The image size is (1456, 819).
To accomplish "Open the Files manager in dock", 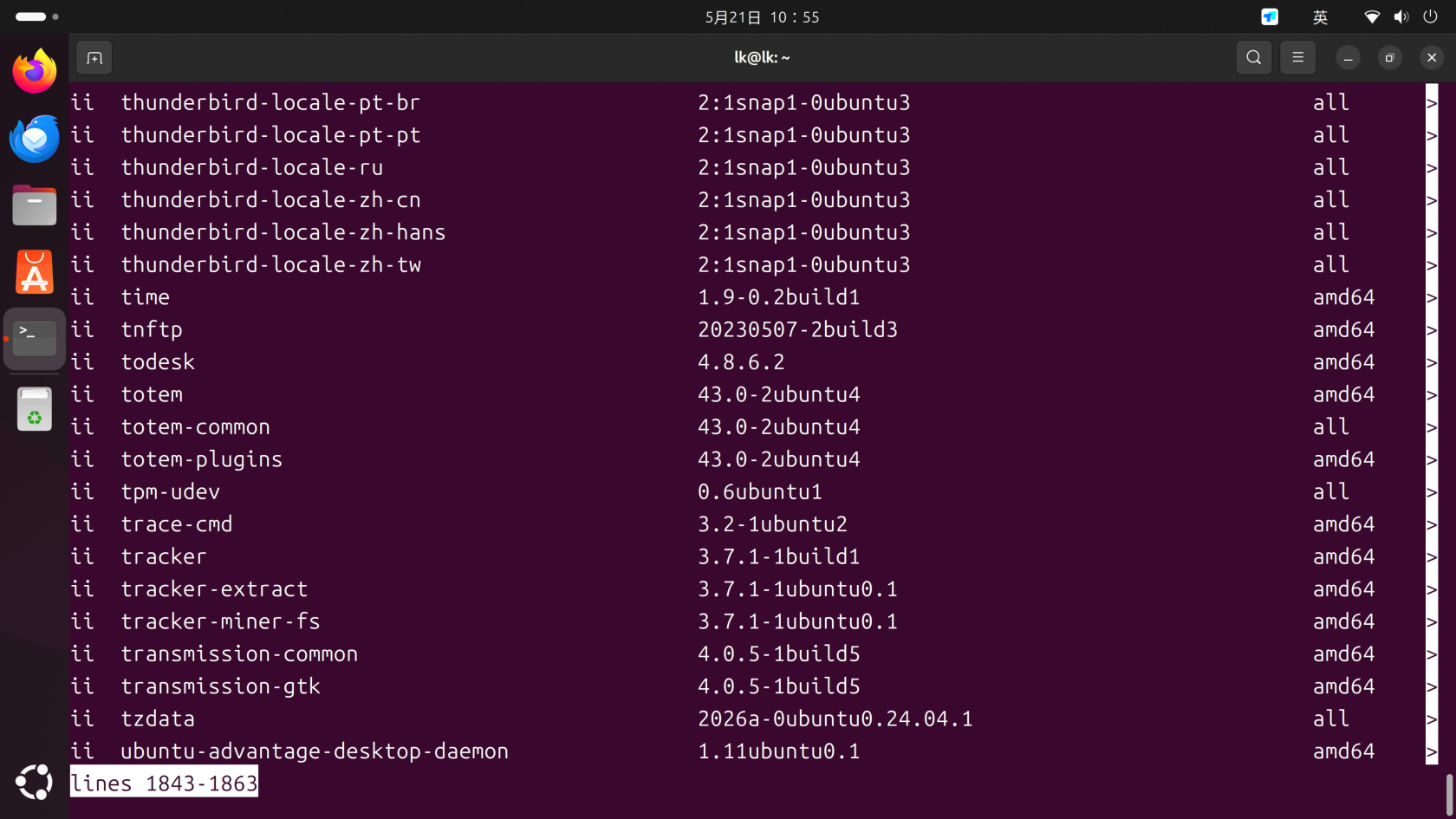I will pyautogui.click(x=35, y=205).
